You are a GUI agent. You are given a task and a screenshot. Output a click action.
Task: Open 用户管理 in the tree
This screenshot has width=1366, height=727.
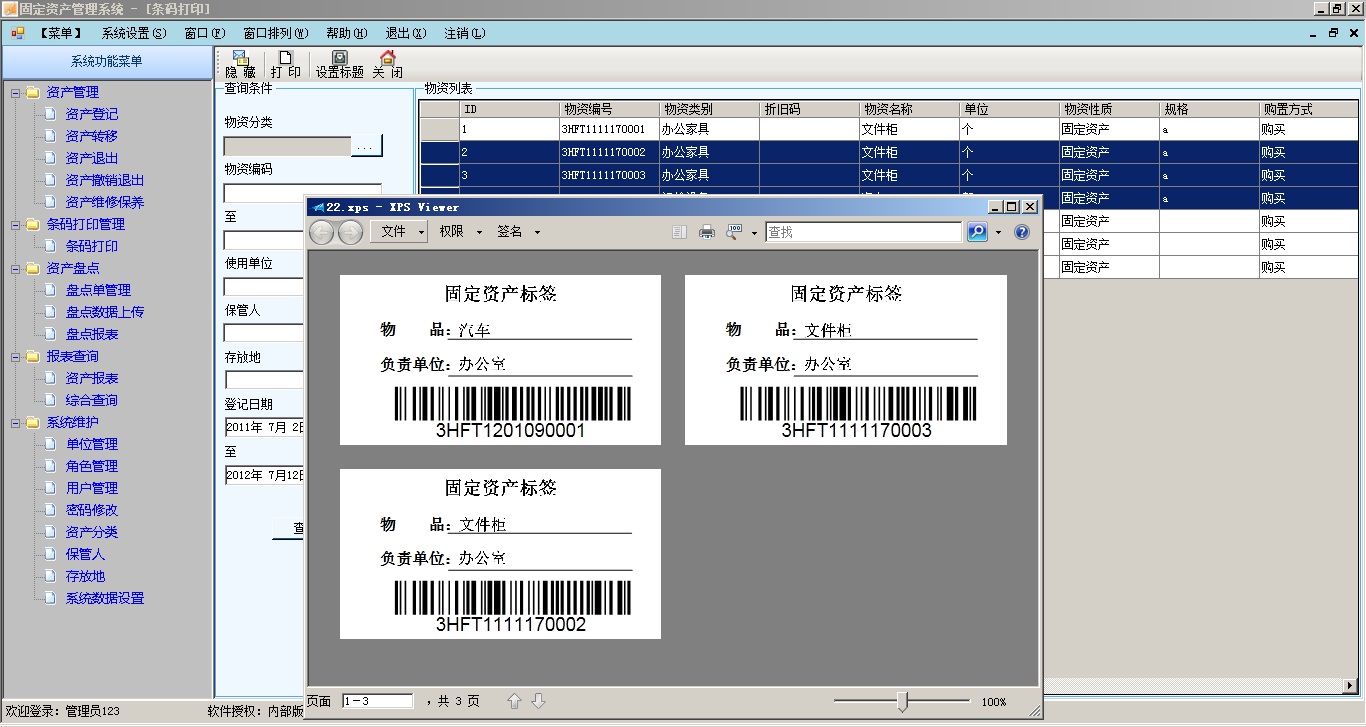(x=92, y=488)
